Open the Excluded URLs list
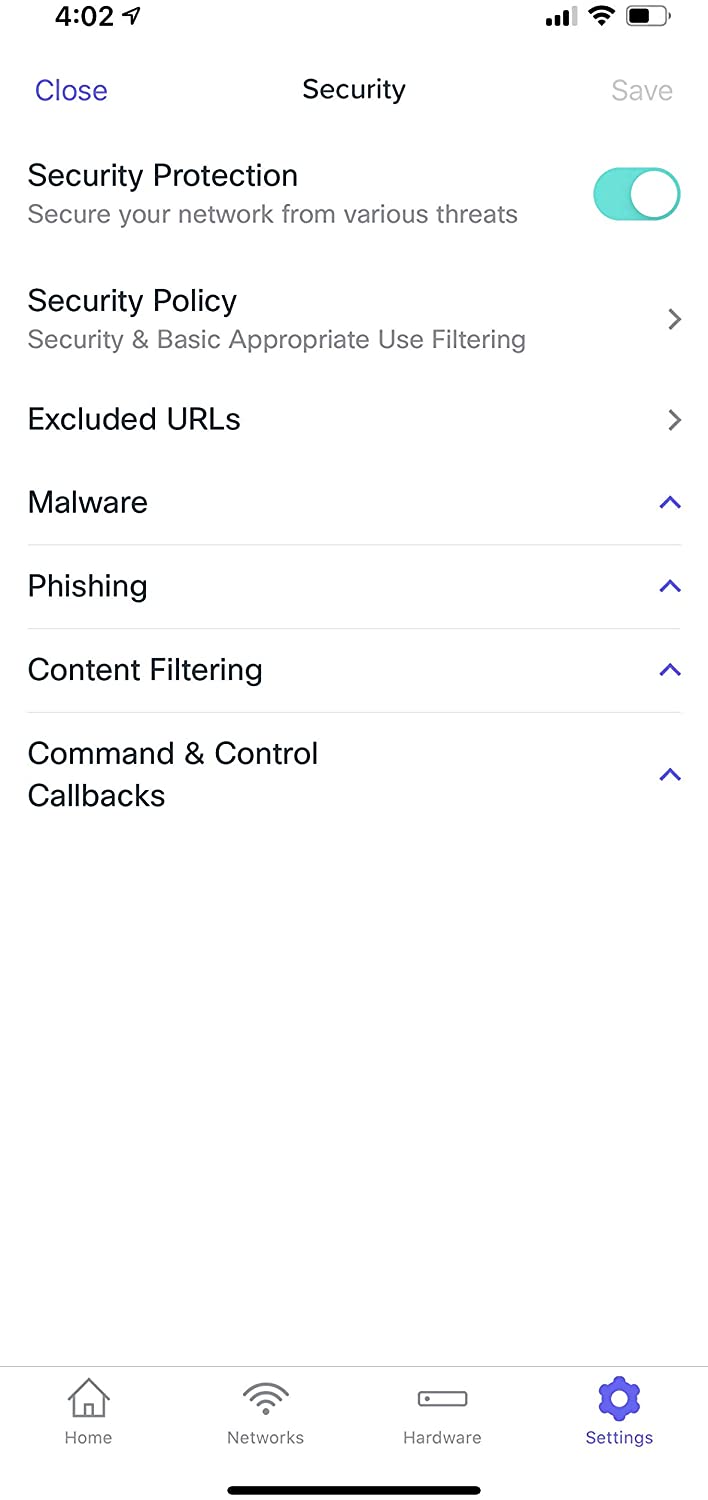 (x=354, y=419)
